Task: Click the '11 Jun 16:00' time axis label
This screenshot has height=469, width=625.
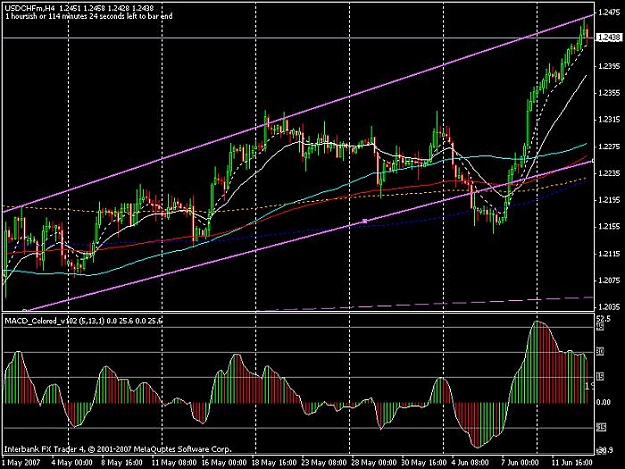Action: [x=572, y=463]
